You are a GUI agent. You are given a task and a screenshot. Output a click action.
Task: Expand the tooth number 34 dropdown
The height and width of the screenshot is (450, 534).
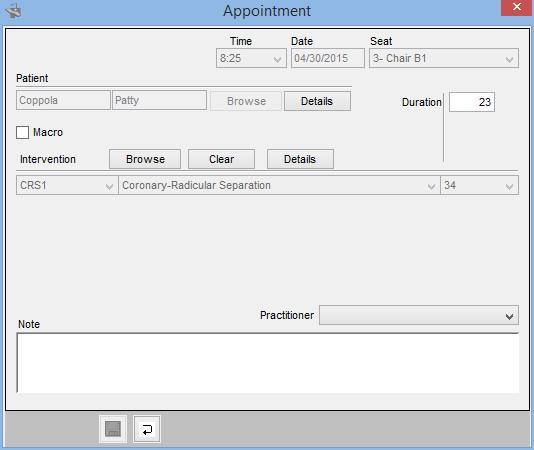point(480,185)
